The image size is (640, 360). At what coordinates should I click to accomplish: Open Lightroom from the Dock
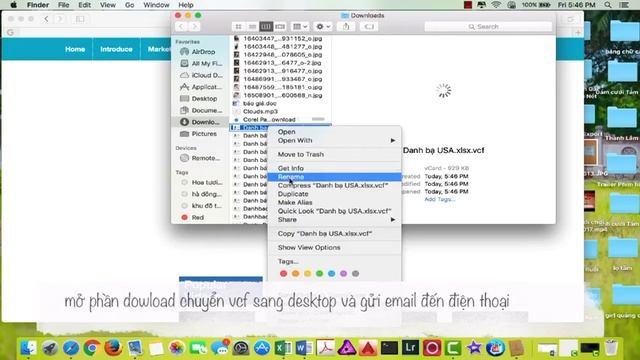pos(410,348)
